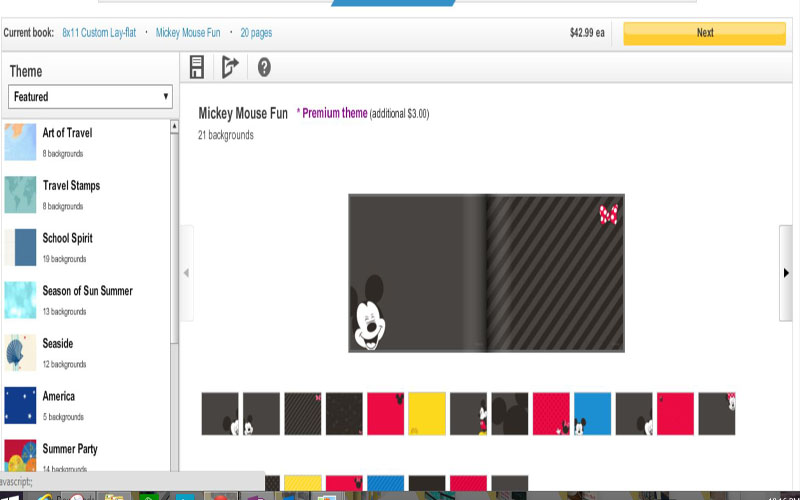Viewport: 800px width, 500px height.
Task: Select the Art of Travel theme
Action: (86, 142)
